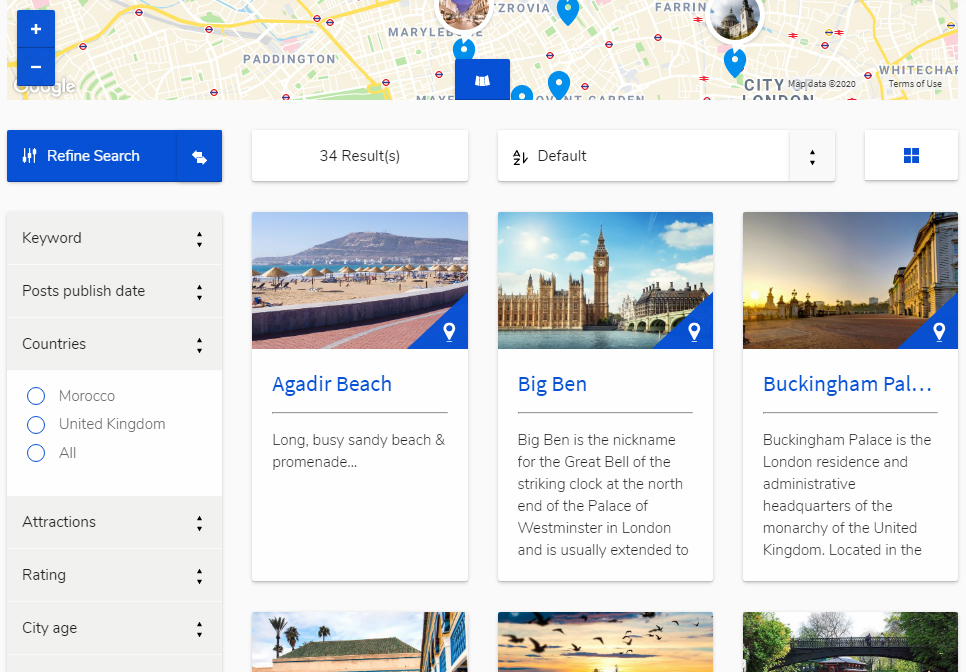The width and height of the screenshot is (966, 672).
Task: Open the Agadir Beach title link
Action: pos(332,384)
